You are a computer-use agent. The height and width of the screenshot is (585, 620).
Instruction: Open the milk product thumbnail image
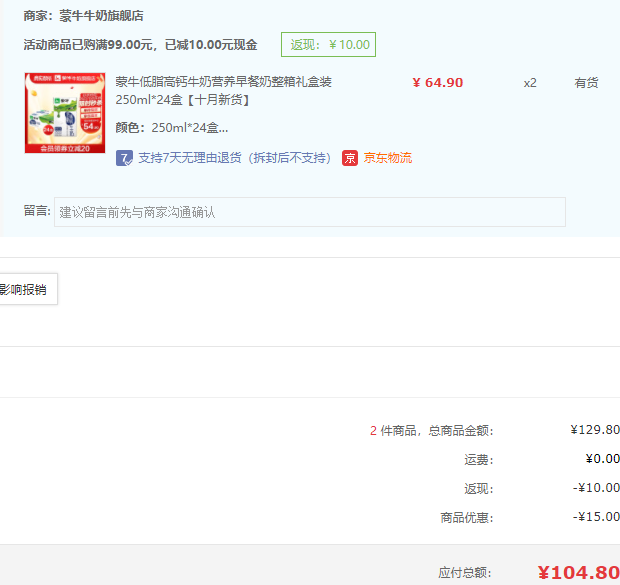pyautogui.click(x=65, y=113)
